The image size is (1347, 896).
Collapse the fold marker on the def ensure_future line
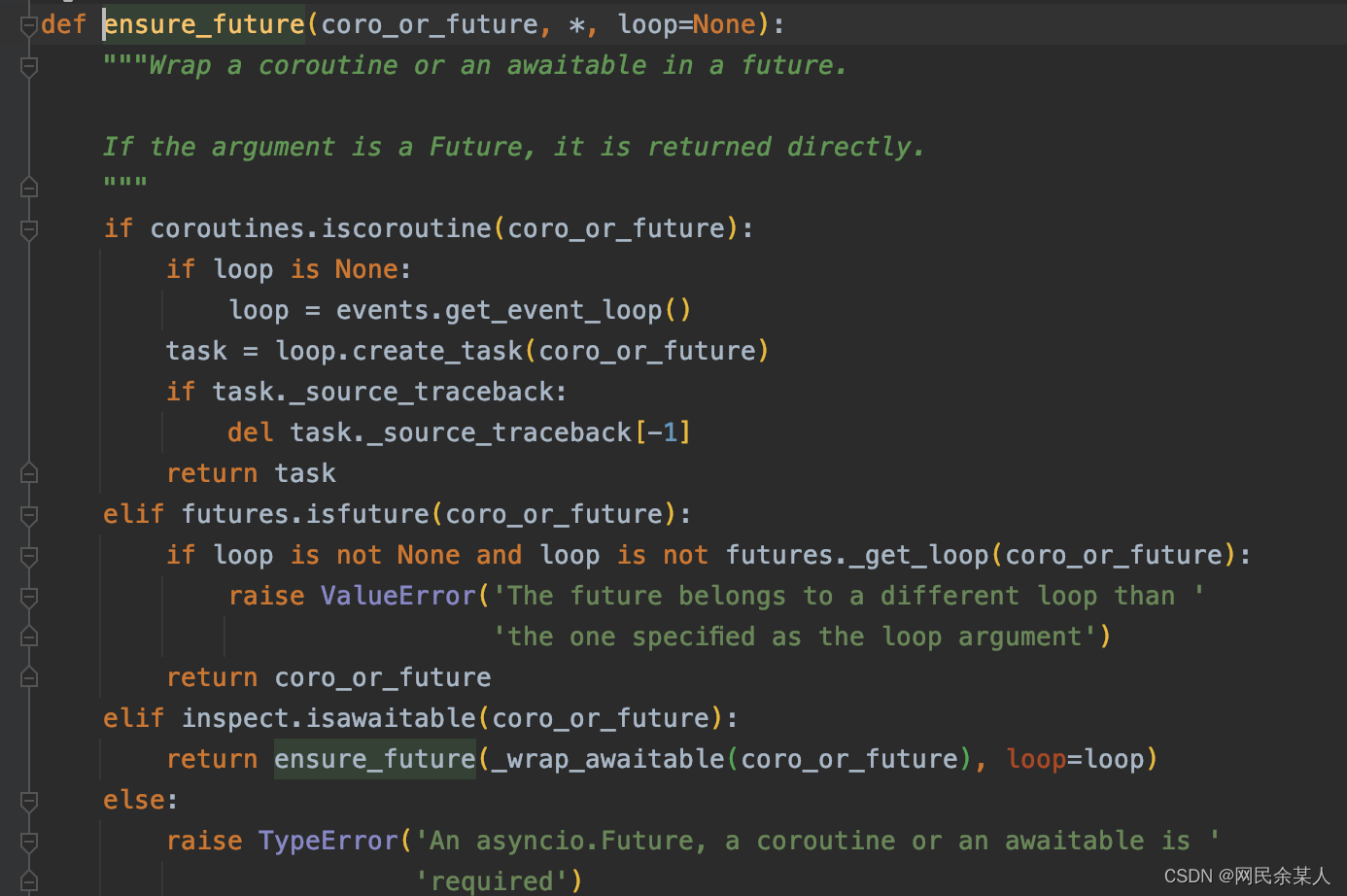[x=29, y=25]
